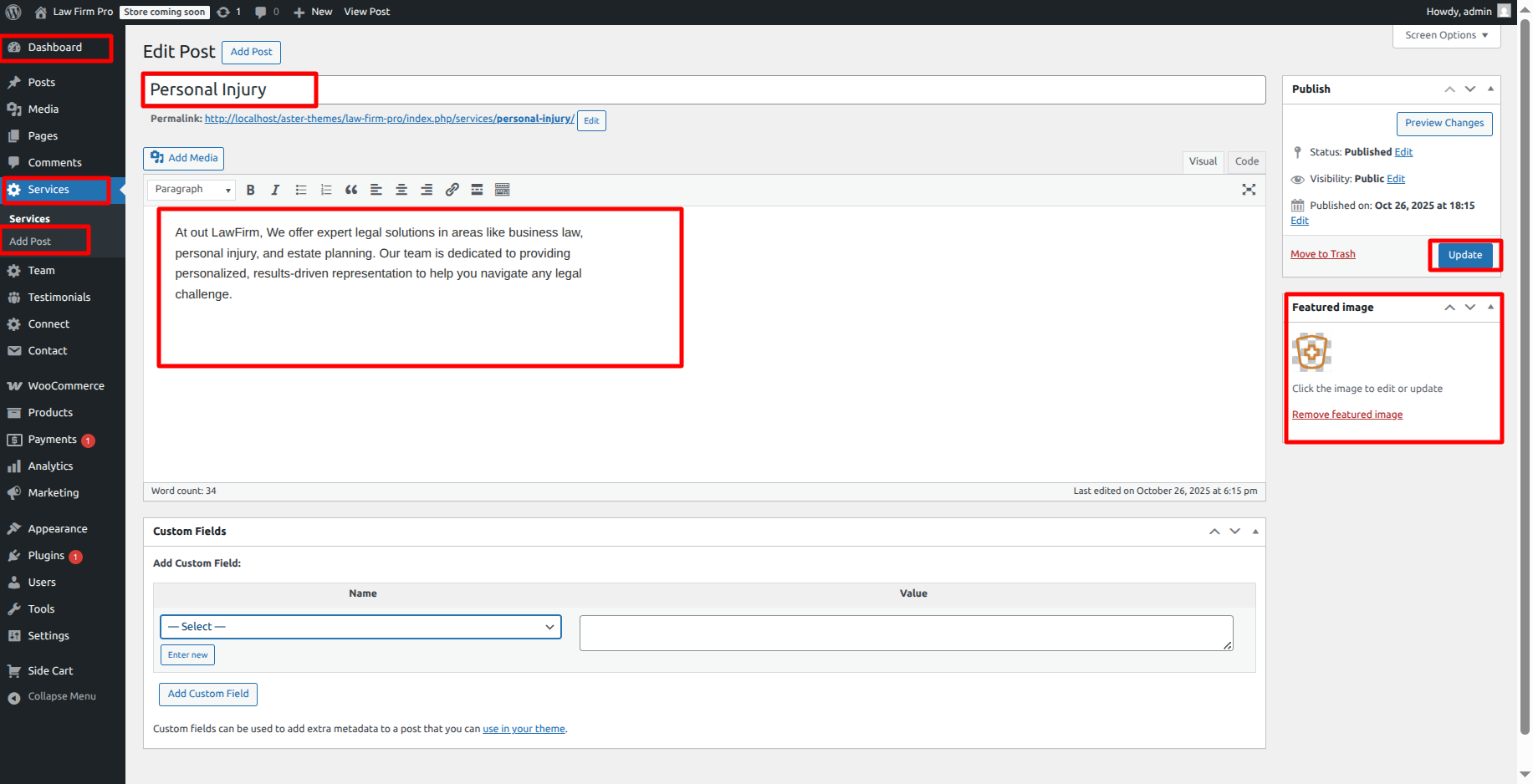Image resolution: width=1533 pixels, height=784 pixels.
Task: Switch to the Code editor tab
Action: [1246, 161]
